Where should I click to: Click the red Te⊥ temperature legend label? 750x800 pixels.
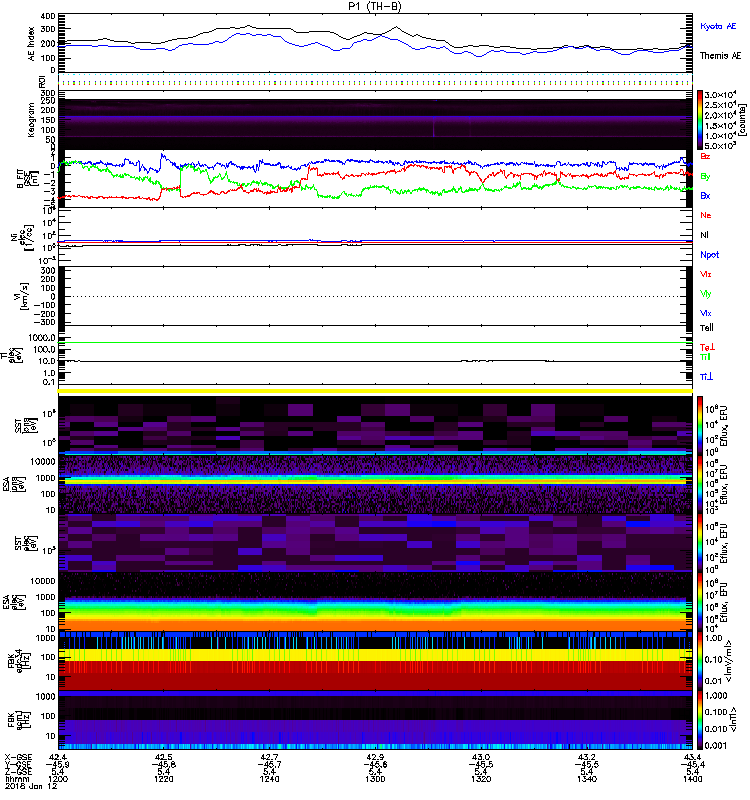707,345
